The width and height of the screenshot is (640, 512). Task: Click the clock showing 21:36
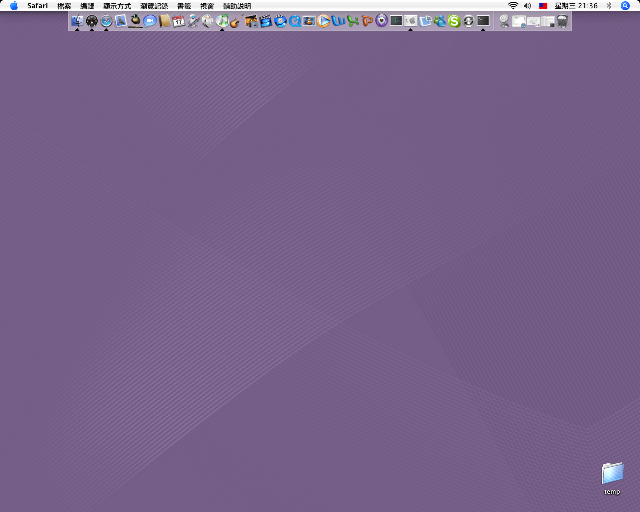click(x=576, y=6)
